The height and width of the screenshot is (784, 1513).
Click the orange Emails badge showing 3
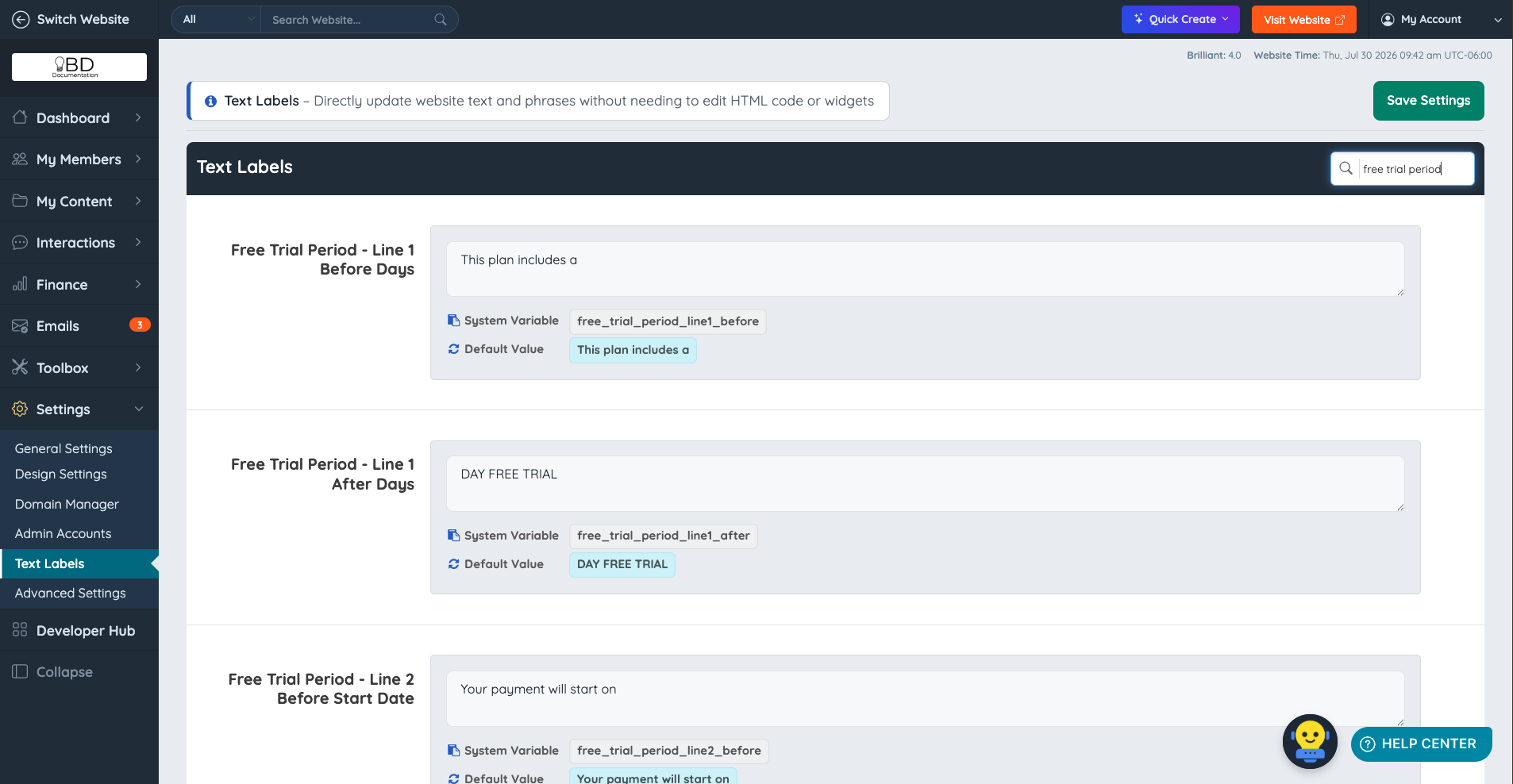pyautogui.click(x=140, y=325)
